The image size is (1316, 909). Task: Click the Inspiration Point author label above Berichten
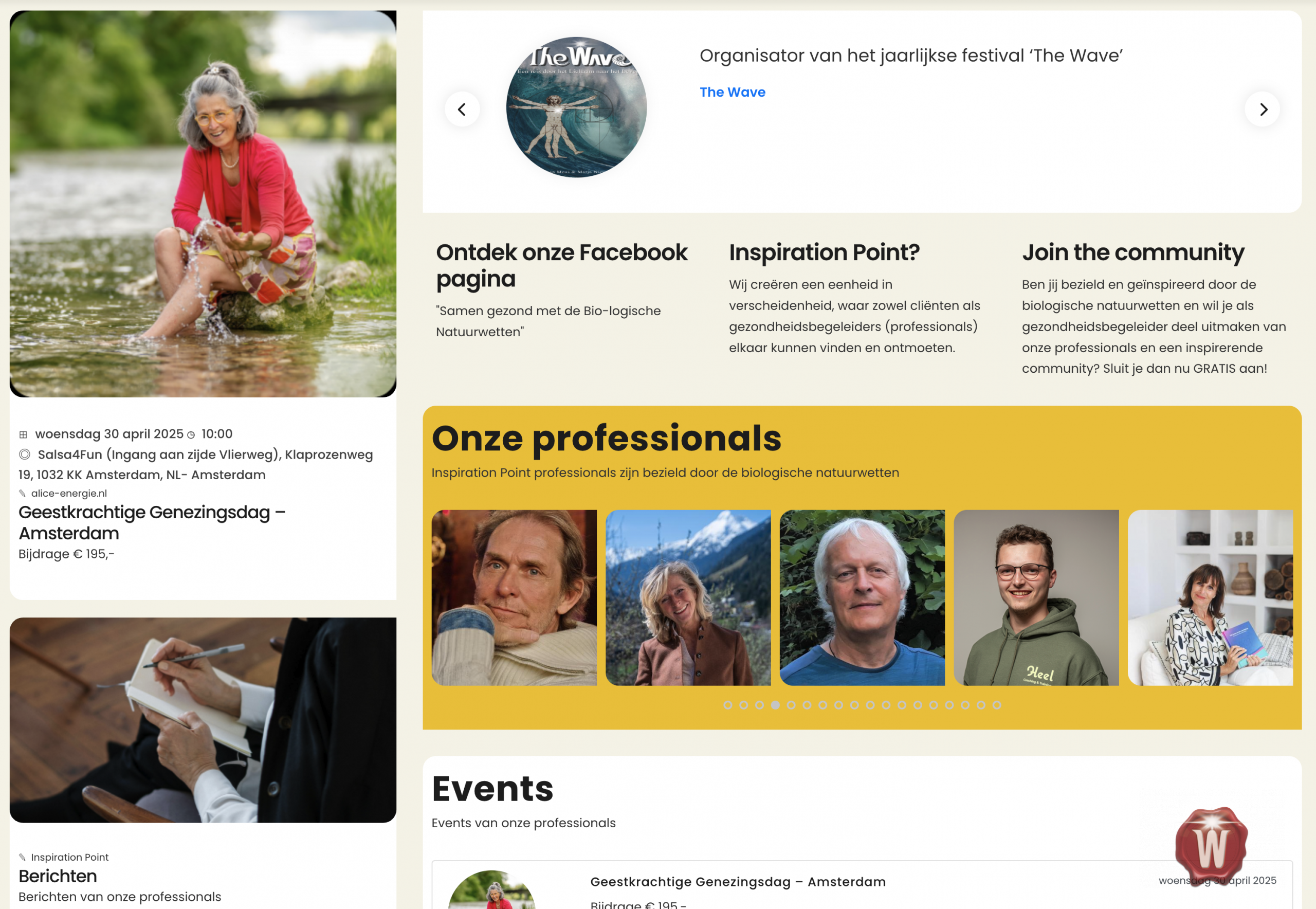69,857
